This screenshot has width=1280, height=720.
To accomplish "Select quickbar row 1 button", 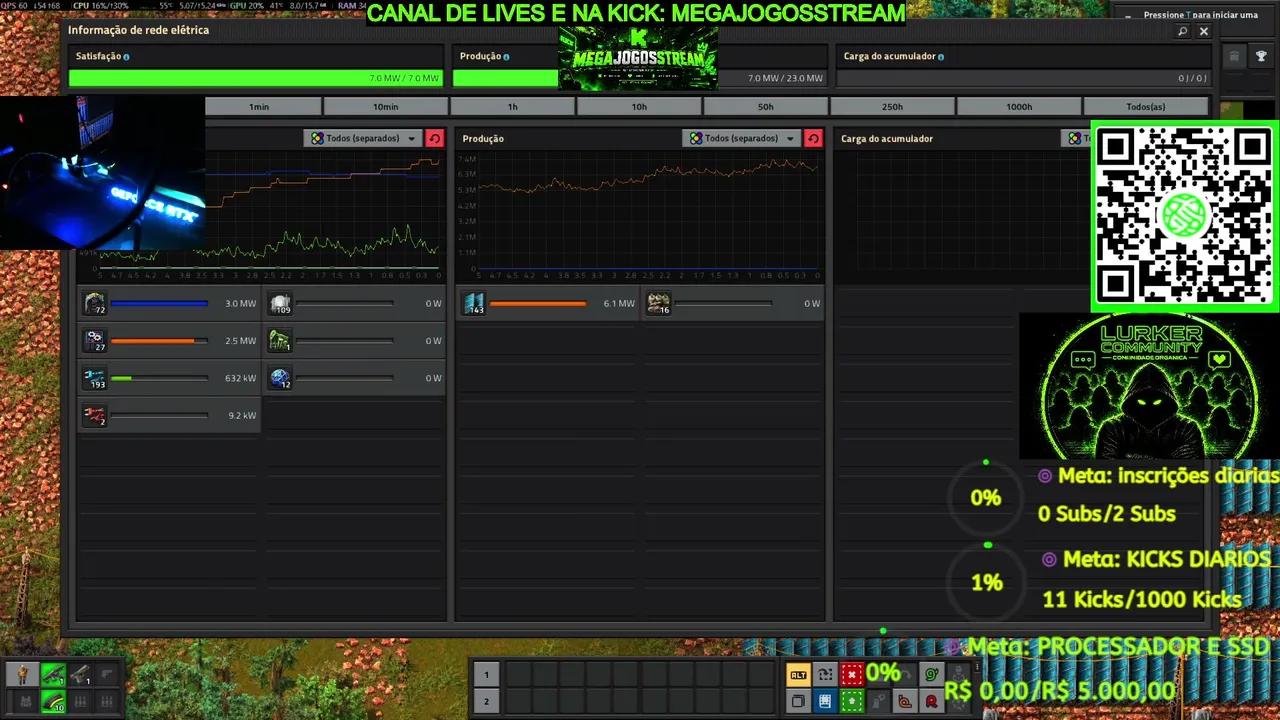I will (486, 675).
